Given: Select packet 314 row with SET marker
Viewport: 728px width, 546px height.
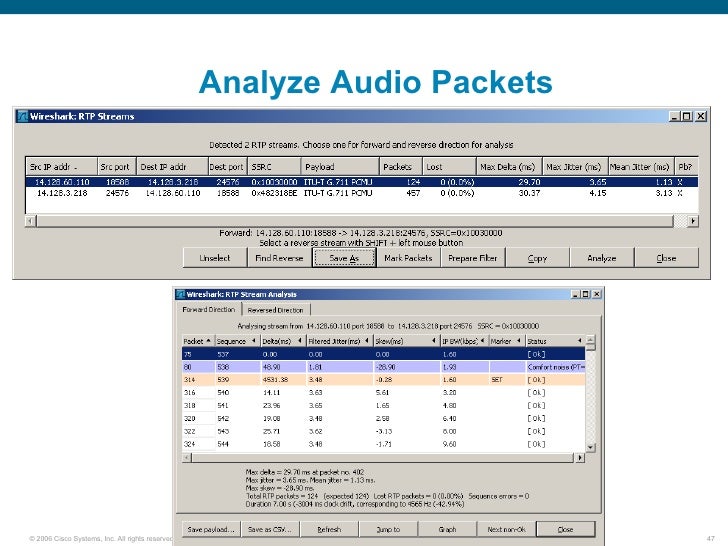Looking at the screenshot, I should (384, 380).
